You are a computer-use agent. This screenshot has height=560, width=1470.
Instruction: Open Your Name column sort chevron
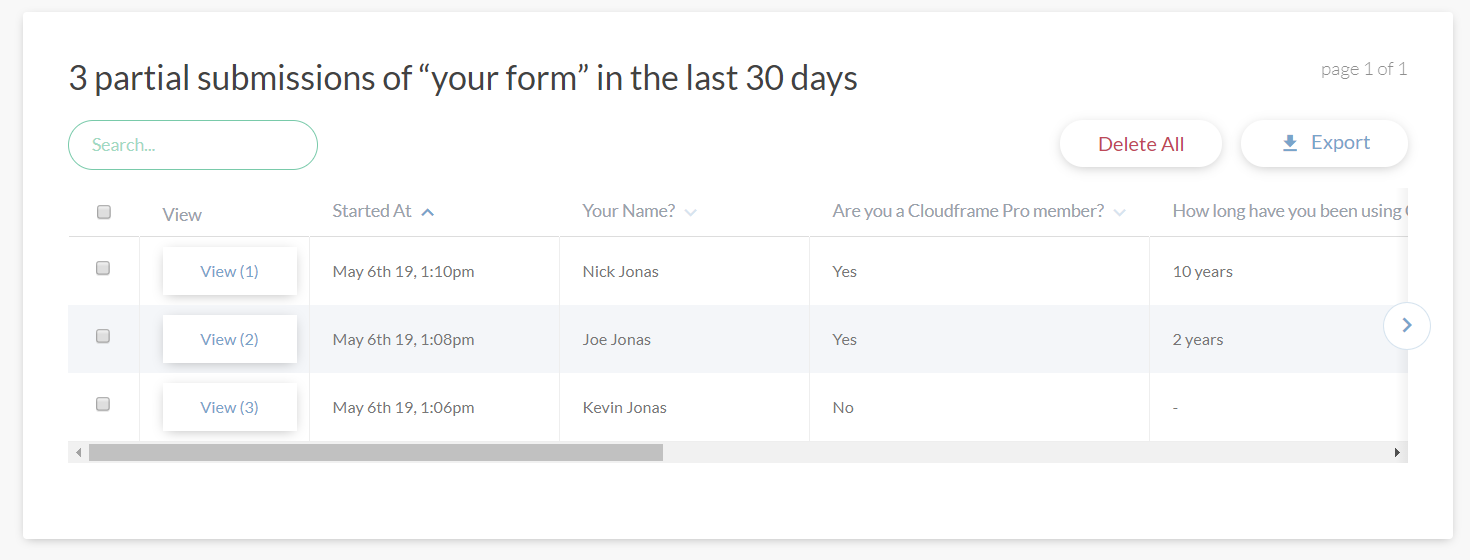pyautogui.click(x=691, y=212)
